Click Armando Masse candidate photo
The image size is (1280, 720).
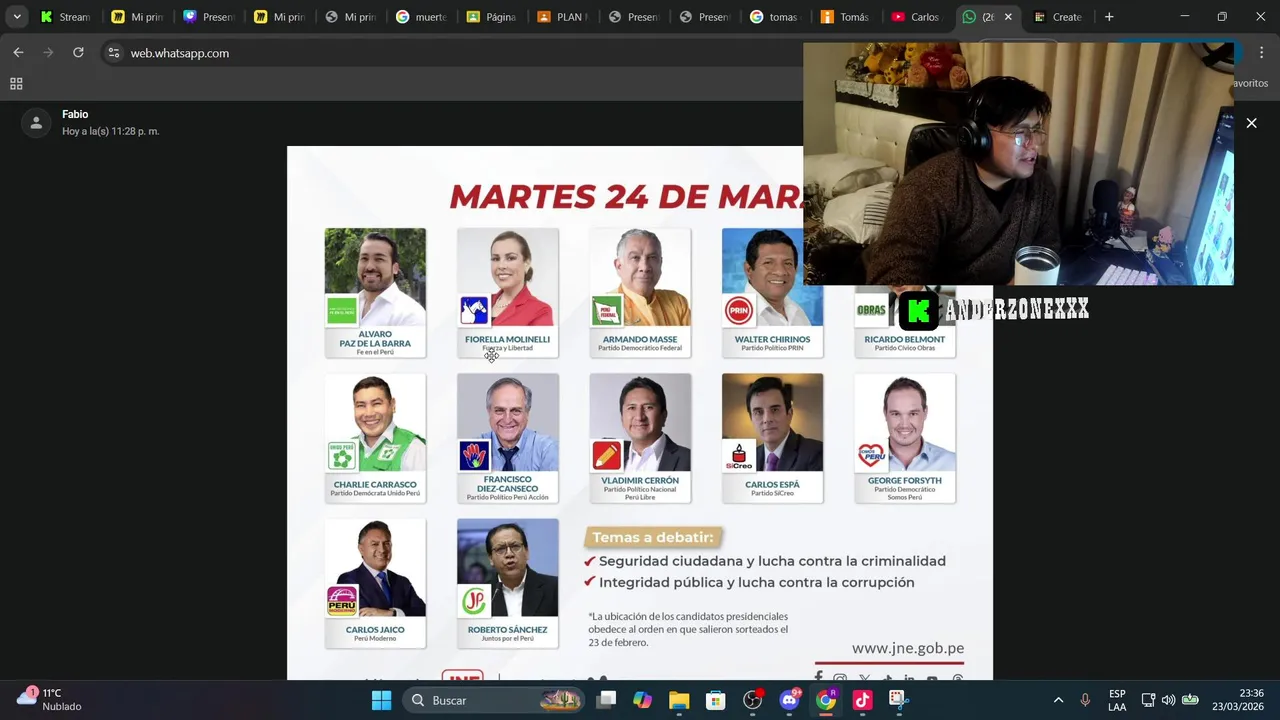coord(640,277)
